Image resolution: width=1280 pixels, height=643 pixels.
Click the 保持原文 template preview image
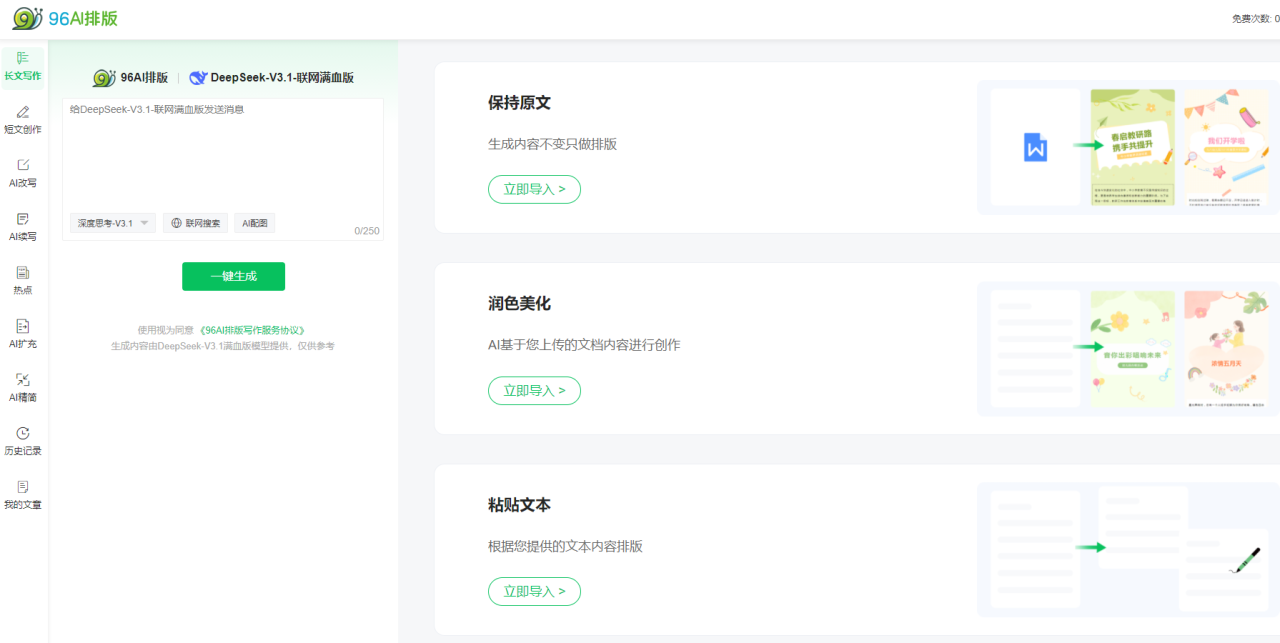pyautogui.click(x=1127, y=148)
